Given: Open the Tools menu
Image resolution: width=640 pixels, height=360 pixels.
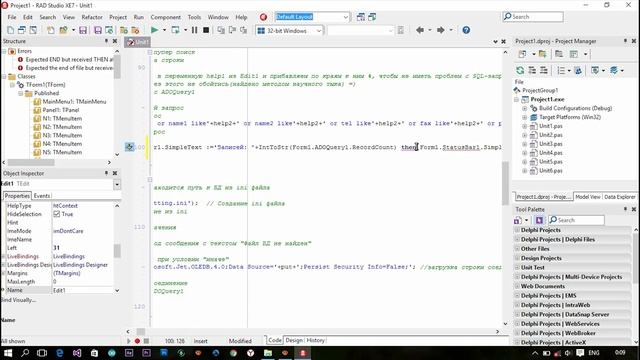Looking at the screenshot, I should point(194,17).
